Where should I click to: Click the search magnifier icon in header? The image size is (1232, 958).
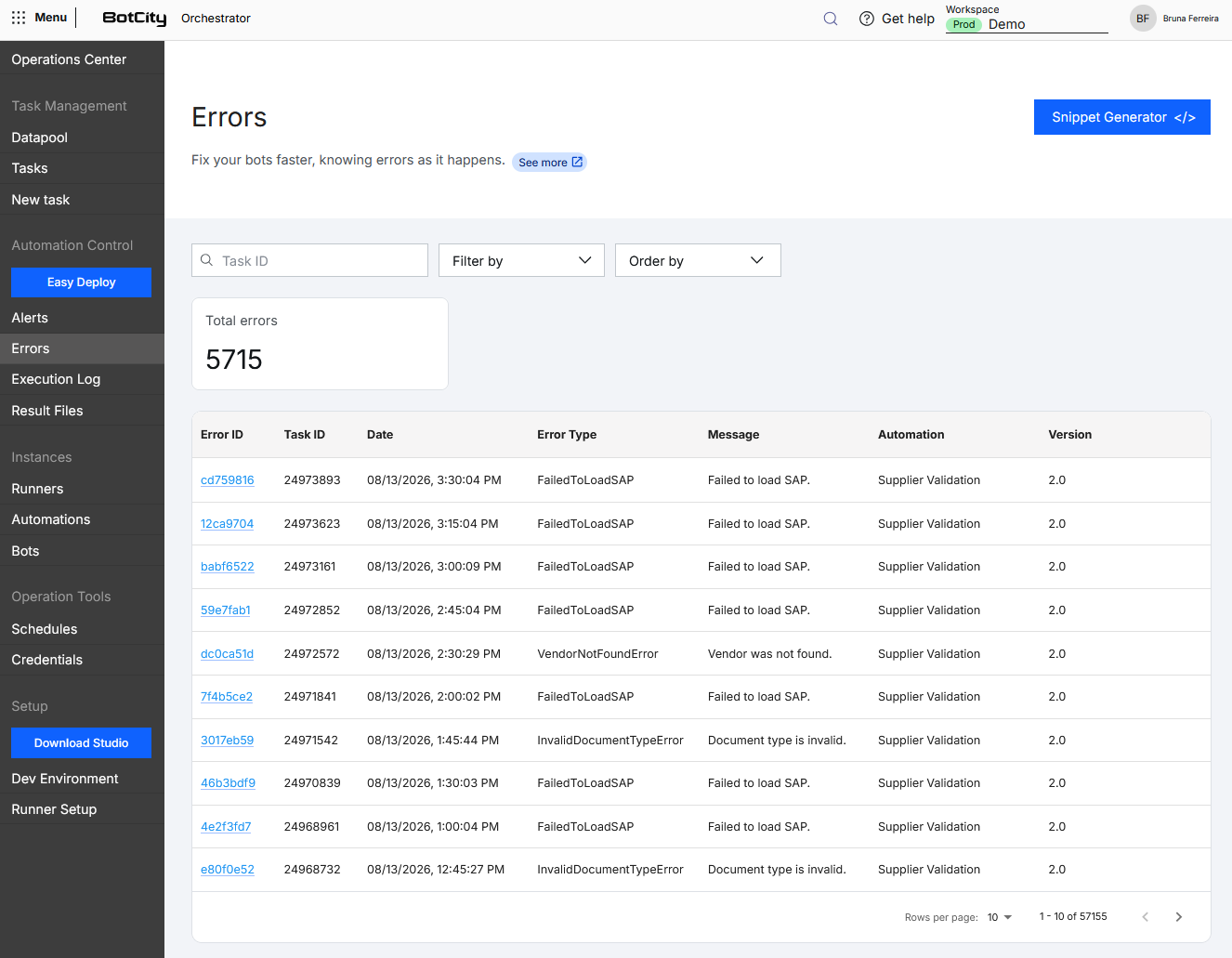(831, 19)
